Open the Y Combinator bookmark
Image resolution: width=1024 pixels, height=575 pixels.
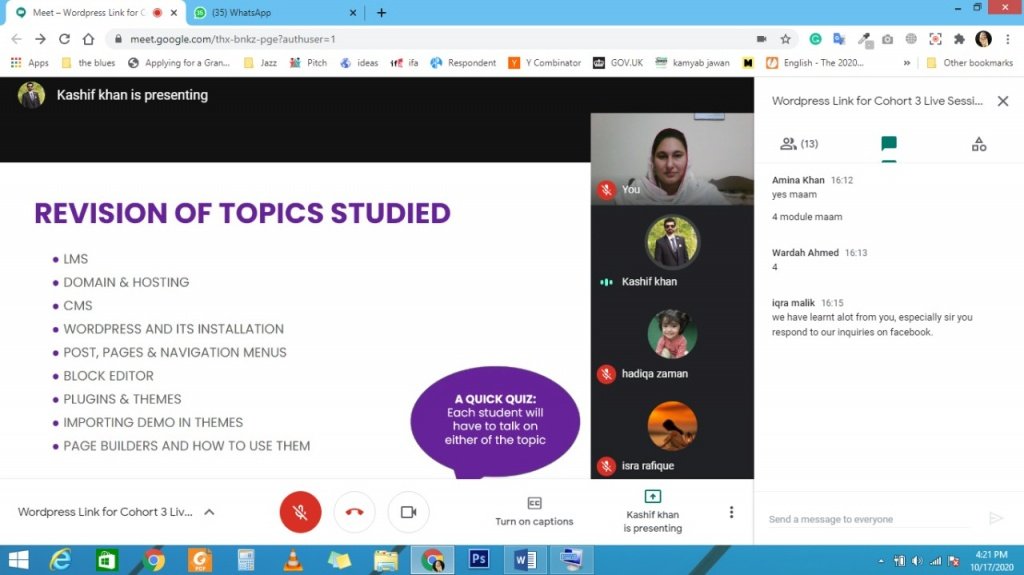(545, 63)
